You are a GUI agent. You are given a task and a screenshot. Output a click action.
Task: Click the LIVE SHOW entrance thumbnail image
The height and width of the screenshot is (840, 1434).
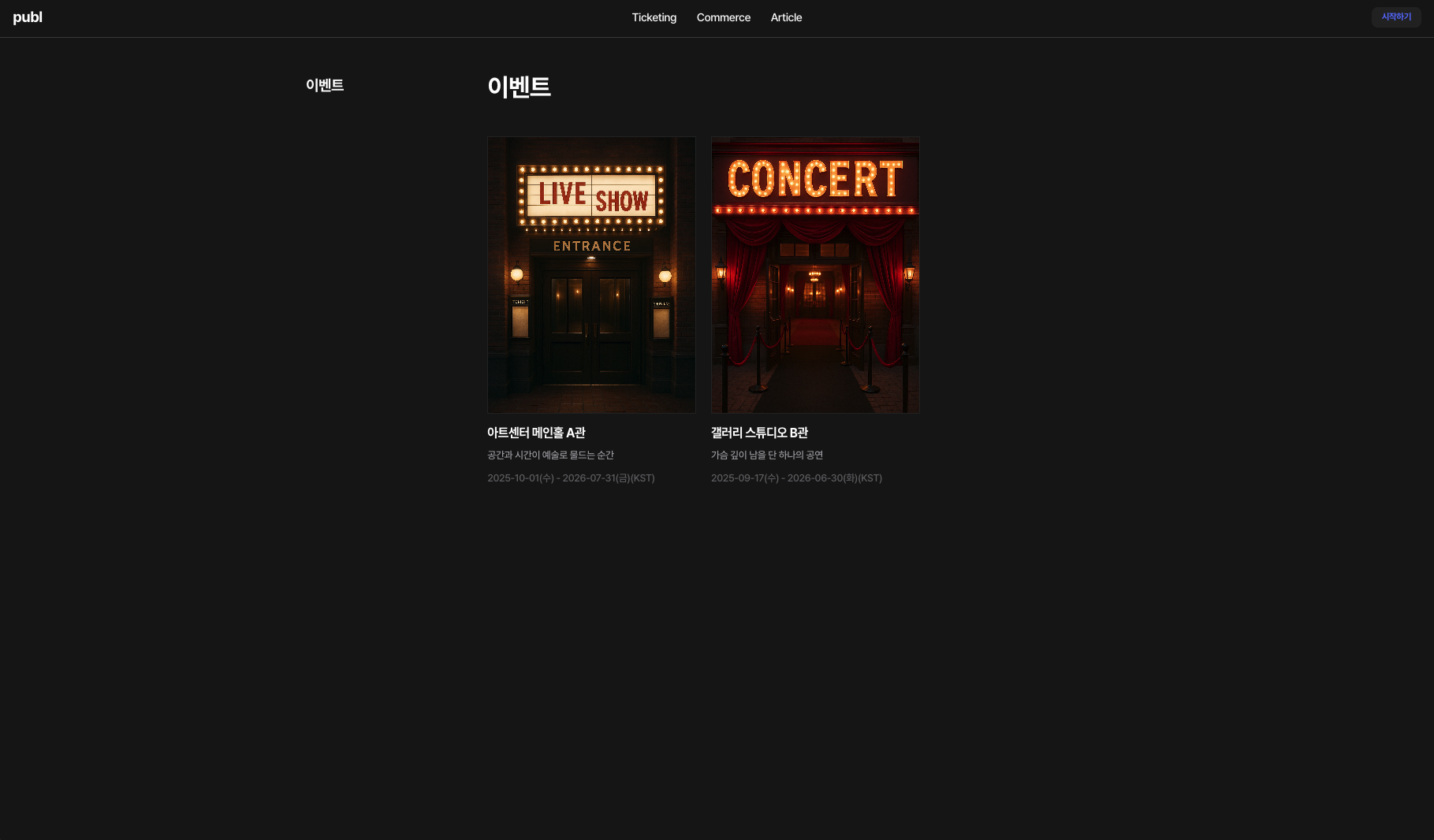coord(591,275)
